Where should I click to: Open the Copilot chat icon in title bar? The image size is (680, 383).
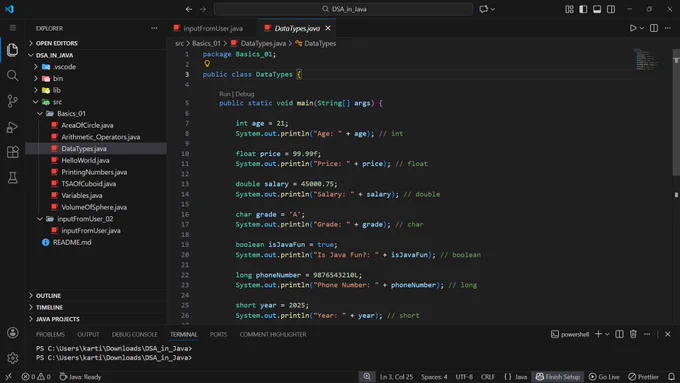(x=484, y=9)
